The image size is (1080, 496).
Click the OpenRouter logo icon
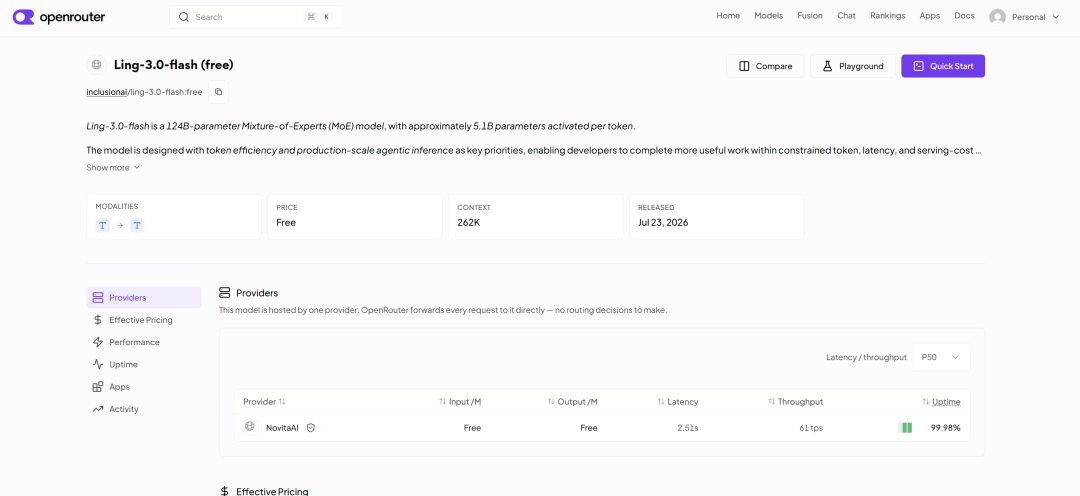[x=23, y=17]
